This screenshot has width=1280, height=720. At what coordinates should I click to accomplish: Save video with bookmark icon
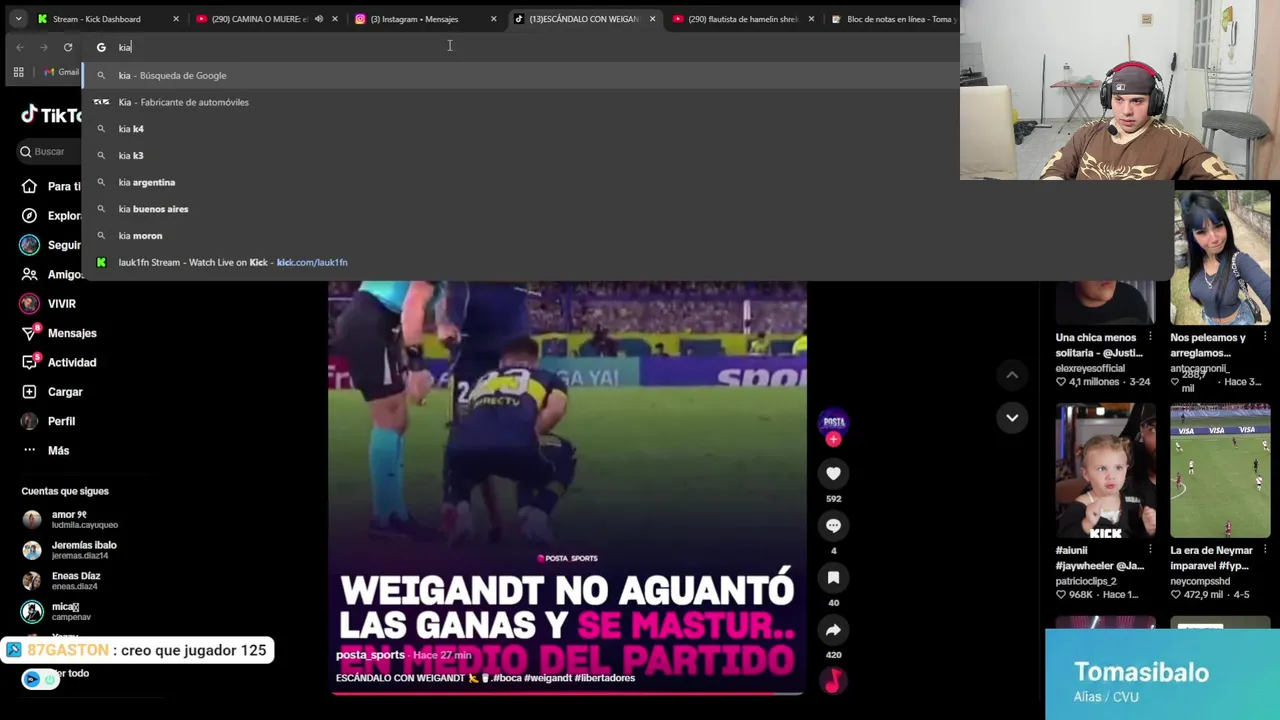[x=833, y=577]
